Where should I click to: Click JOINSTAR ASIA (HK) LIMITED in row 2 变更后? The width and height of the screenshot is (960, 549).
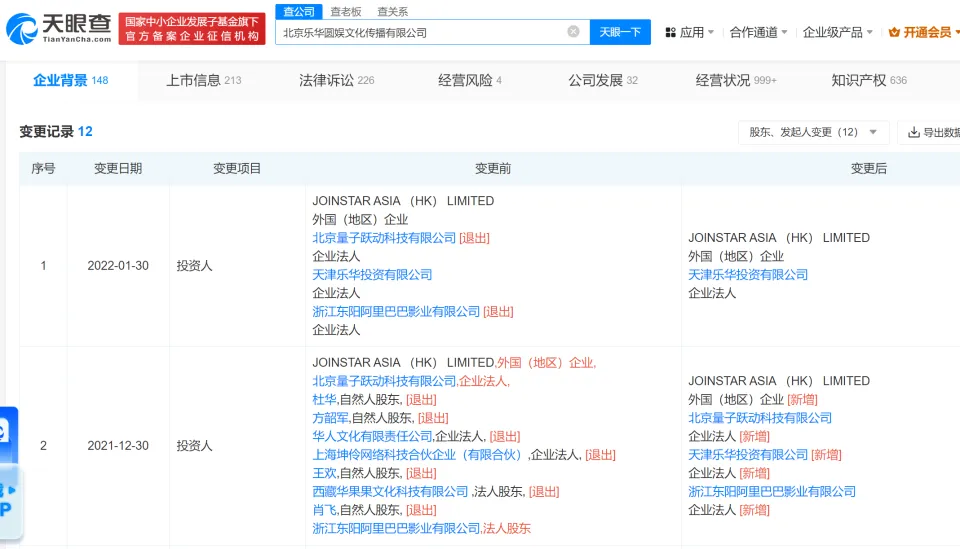pyautogui.click(x=779, y=381)
